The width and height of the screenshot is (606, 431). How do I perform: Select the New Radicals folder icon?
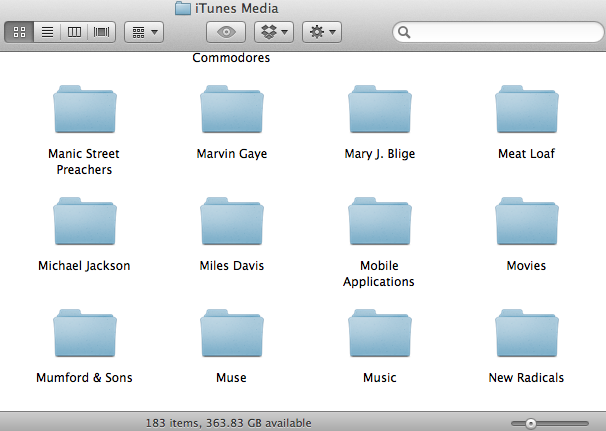coord(527,333)
